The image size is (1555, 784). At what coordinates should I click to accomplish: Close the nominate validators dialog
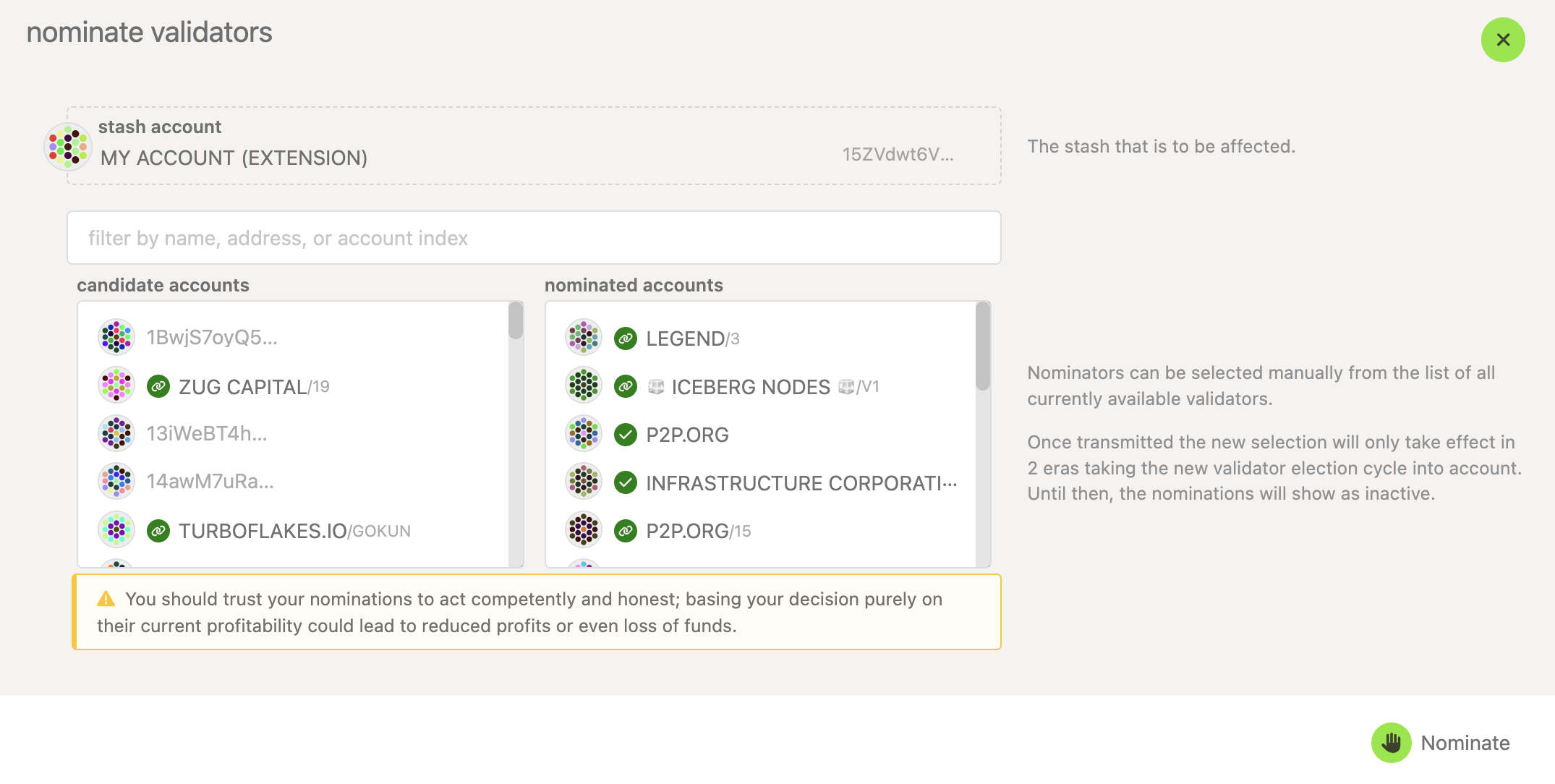1503,40
